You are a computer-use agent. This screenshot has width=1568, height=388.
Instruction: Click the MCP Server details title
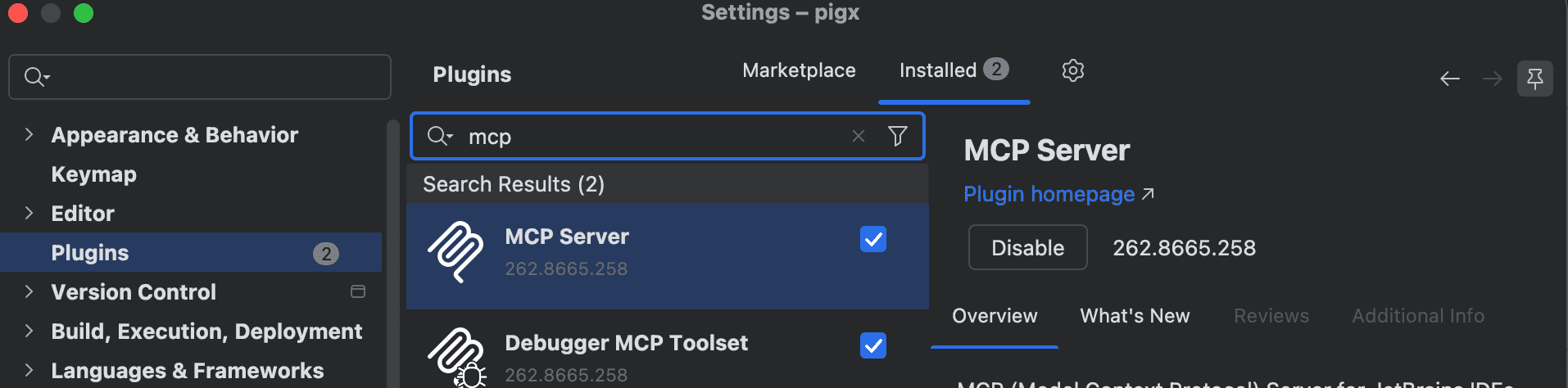[1047, 151]
